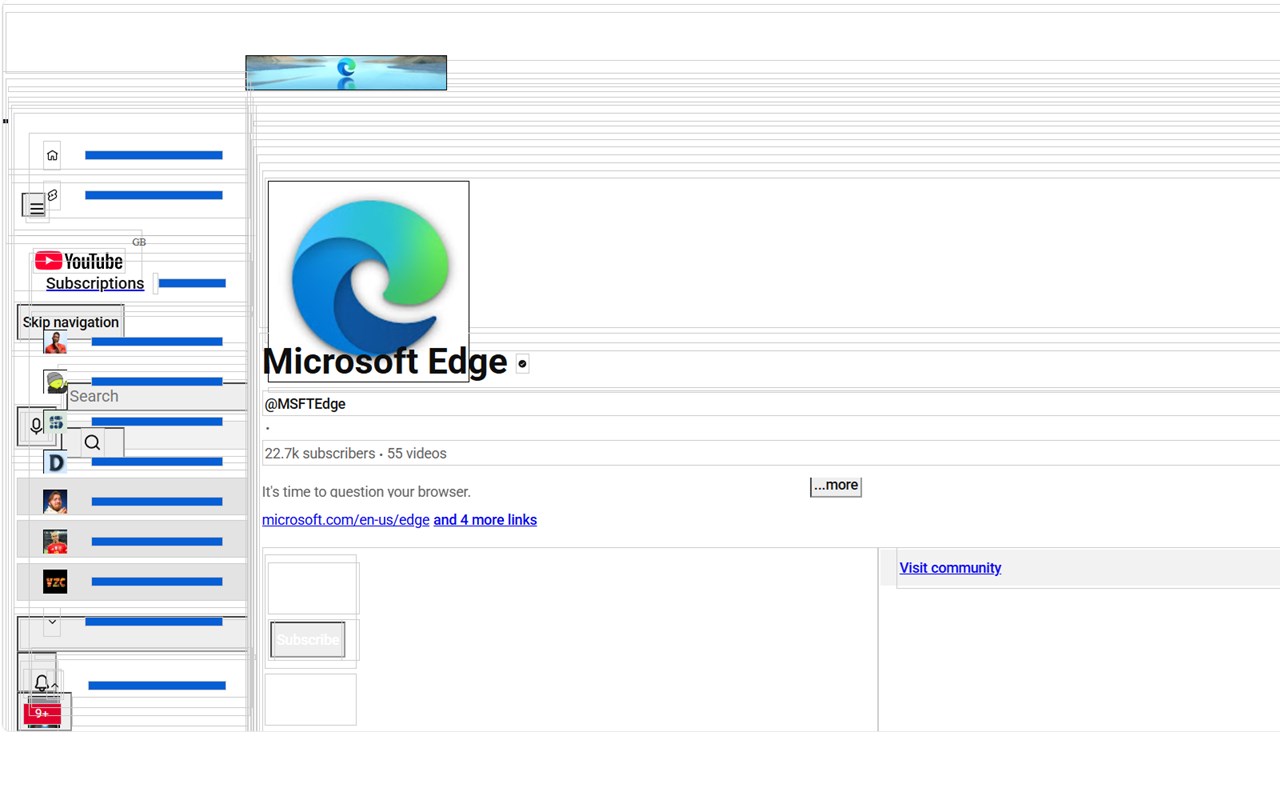Open the Visit community link
Image resolution: width=1280 pixels, height=800 pixels.
pos(950,568)
